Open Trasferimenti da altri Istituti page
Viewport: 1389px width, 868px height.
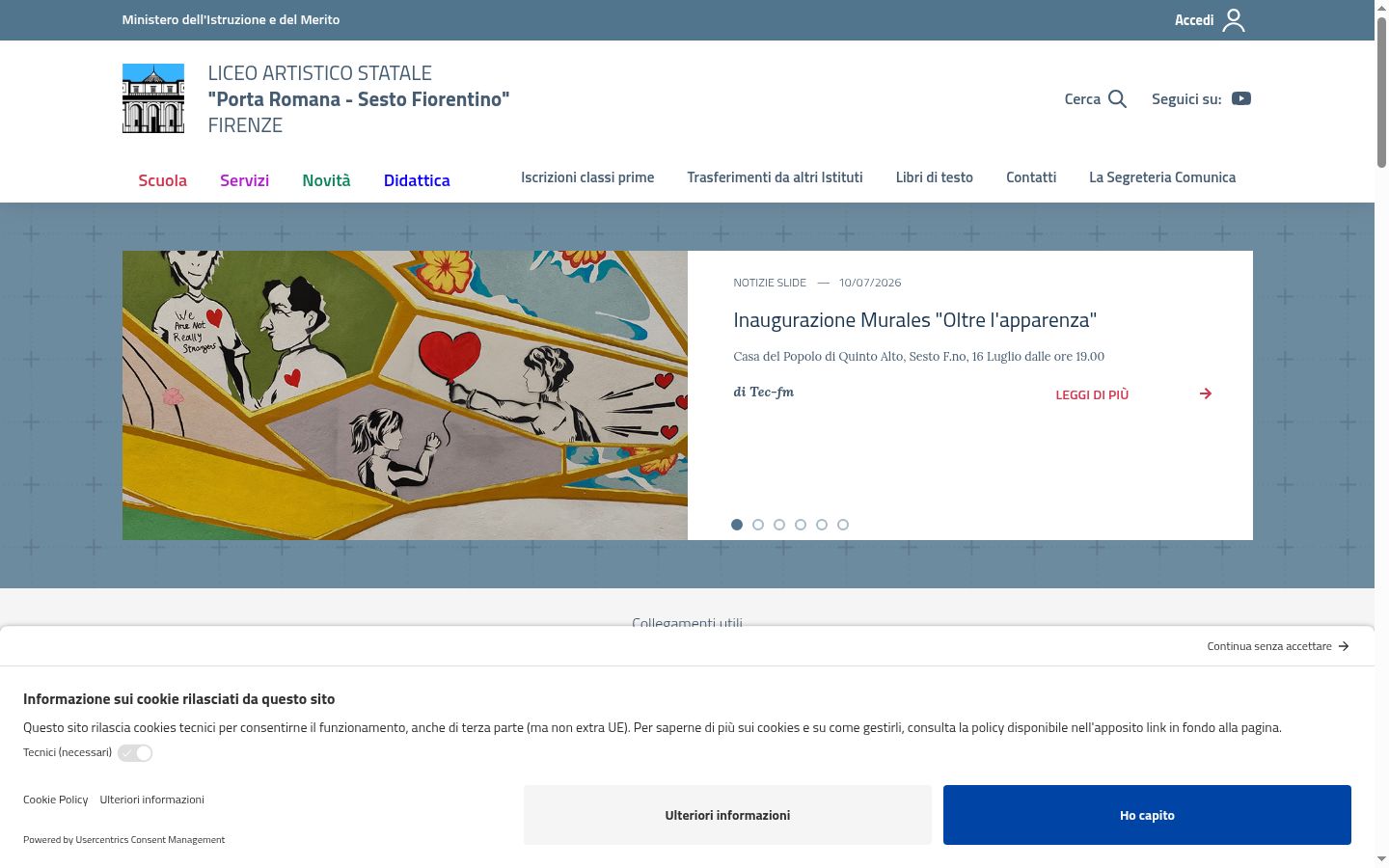point(775,177)
